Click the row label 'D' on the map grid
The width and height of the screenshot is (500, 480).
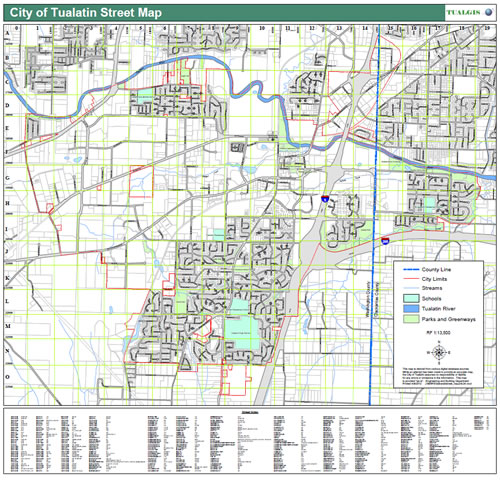pyautogui.click(x=7, y=106)
